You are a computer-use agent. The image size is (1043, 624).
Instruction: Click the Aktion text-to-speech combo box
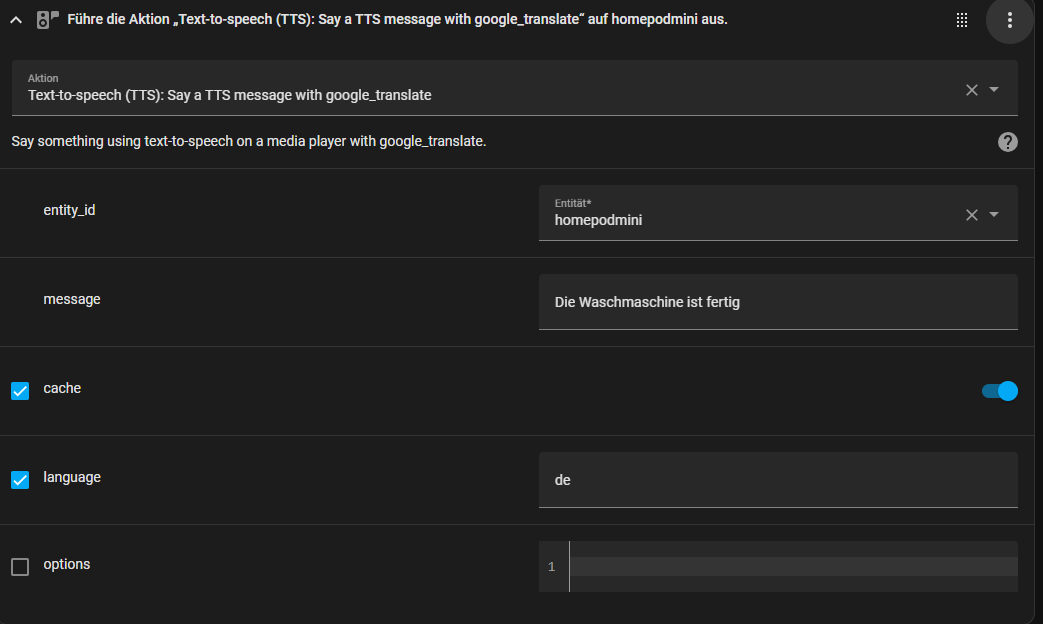pos(515,88)
